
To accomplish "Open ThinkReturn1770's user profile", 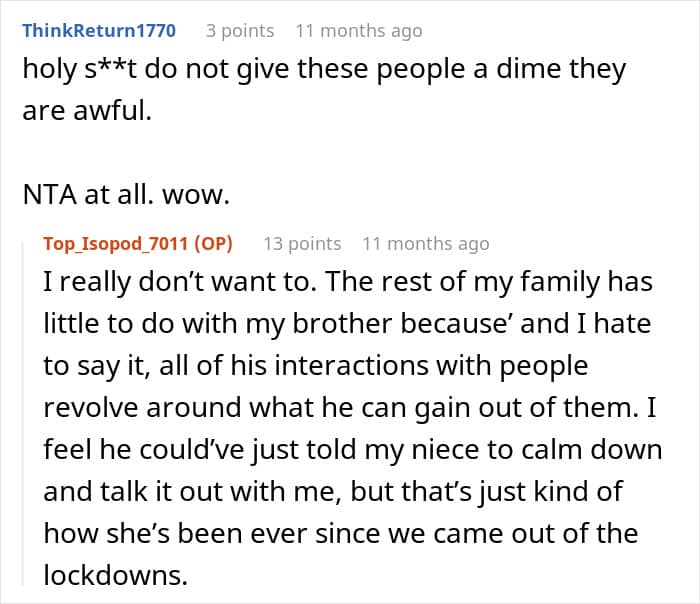I will [x=99, y=31].
